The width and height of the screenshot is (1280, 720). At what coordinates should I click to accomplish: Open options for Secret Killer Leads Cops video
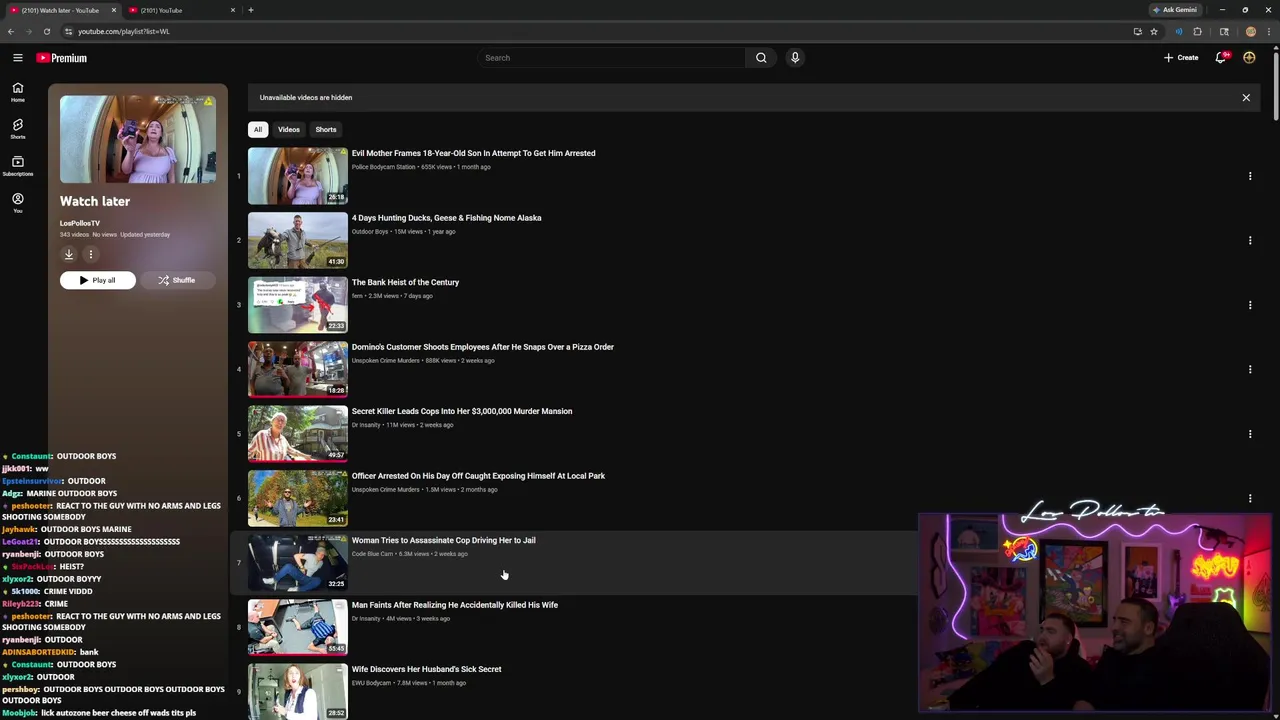pyautogui.click(x=1250, y=434)
